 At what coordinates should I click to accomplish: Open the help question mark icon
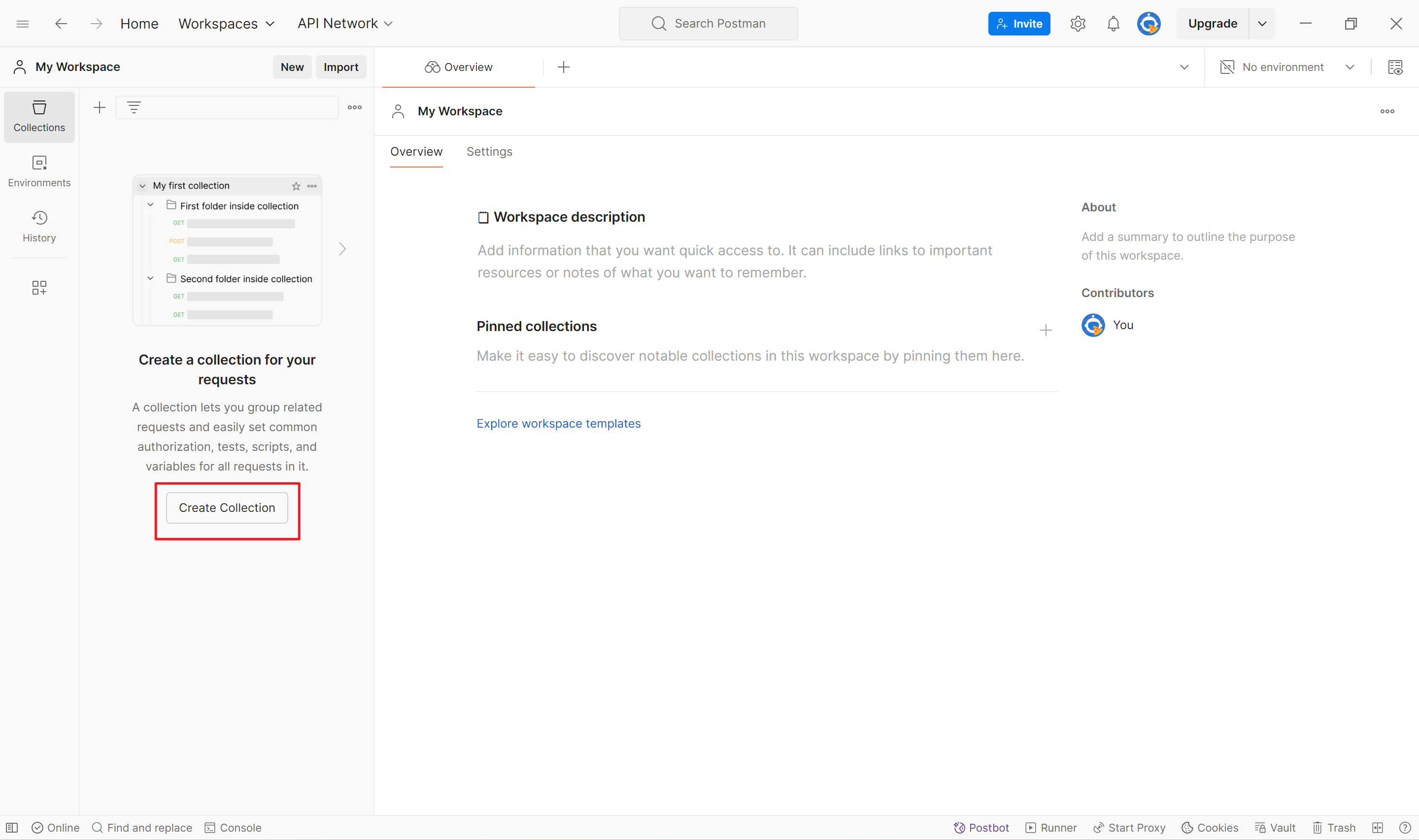(x=1405, y=828)
